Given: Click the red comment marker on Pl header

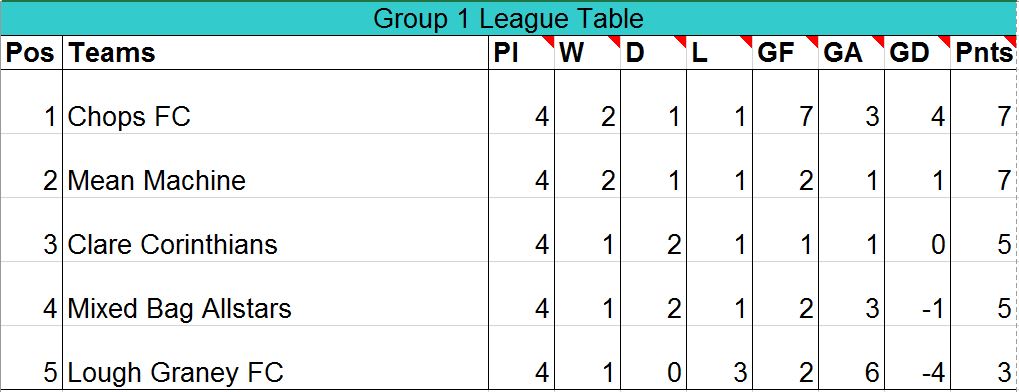Looking at the screenshot, I should (548, 41).
